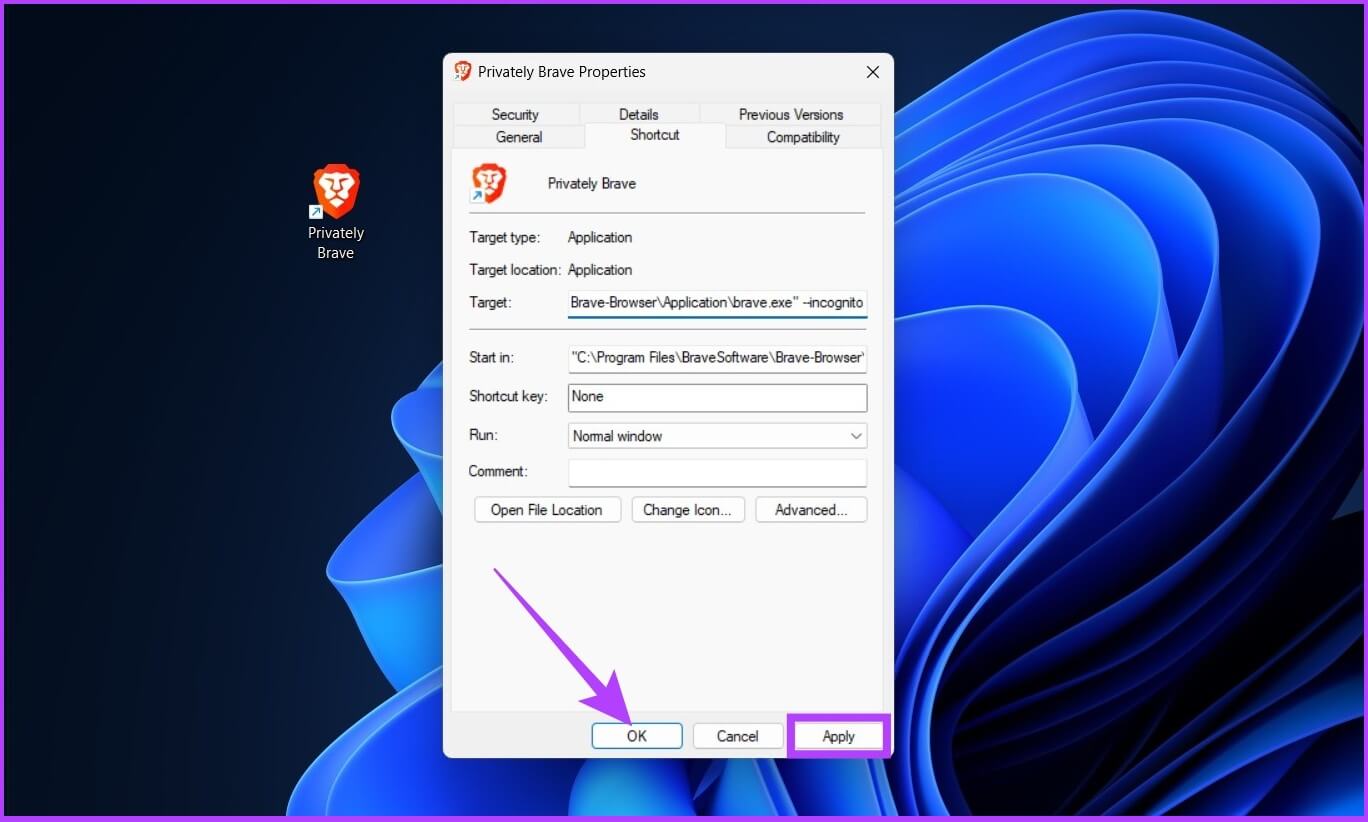
Task: Close the Privately Brave Properties dialog
Action: tap(872, 72)
